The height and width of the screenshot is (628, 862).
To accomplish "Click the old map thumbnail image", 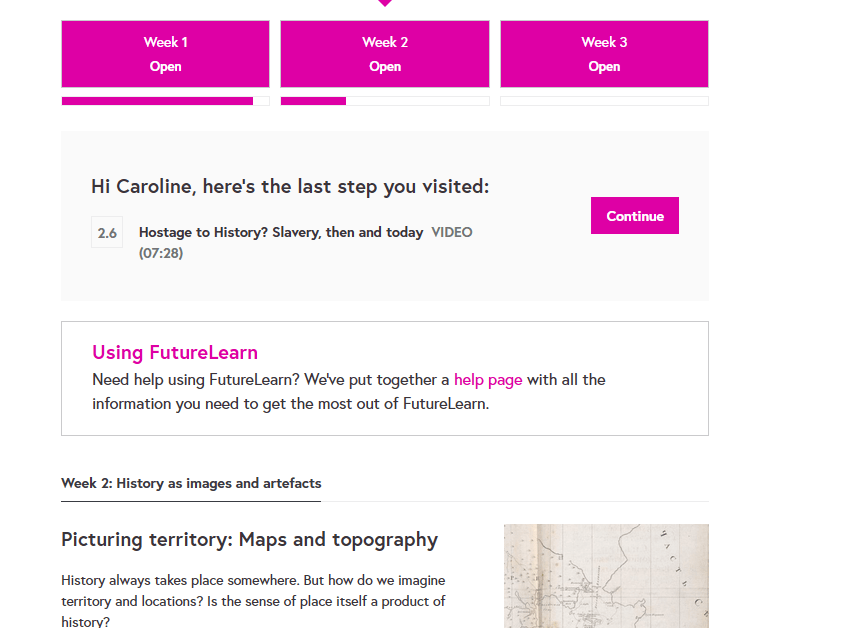I will 606,576.
